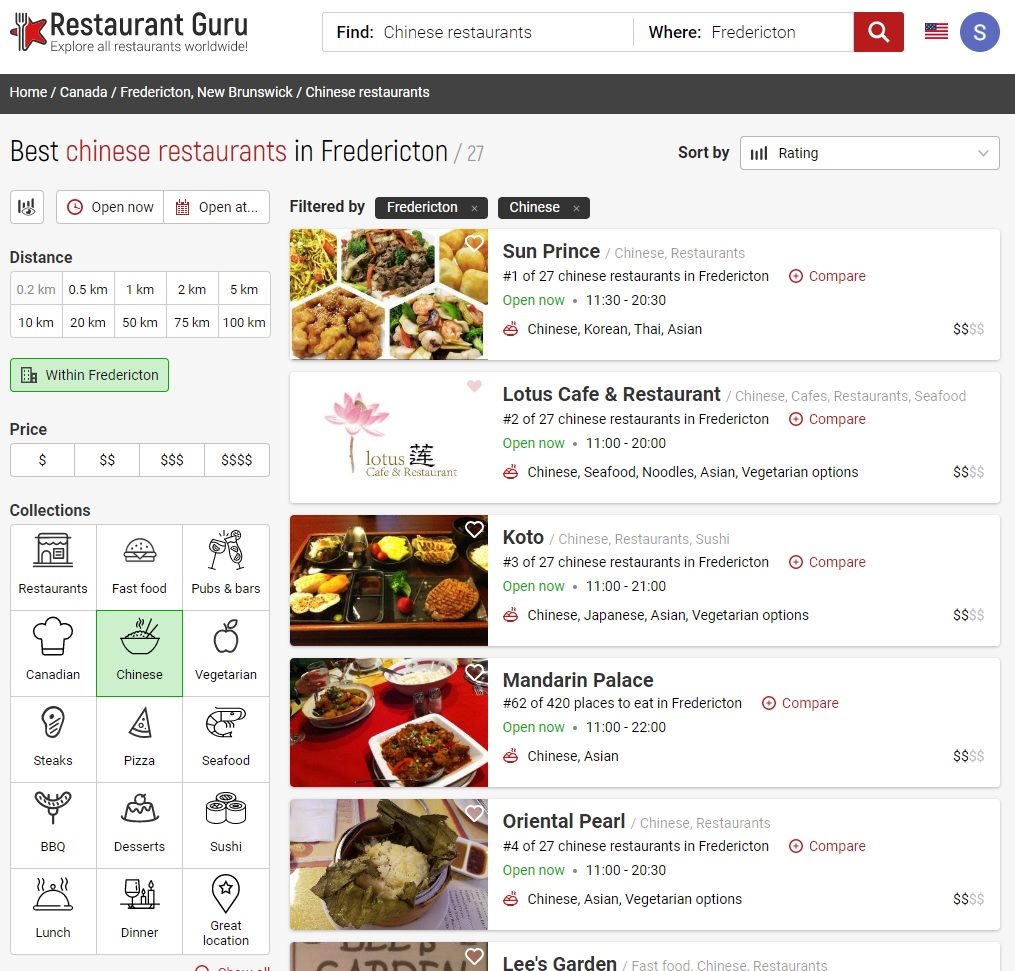Select the Great location collection icon
The height and width of the screenshot is (971, 1015).
point(226,911)
